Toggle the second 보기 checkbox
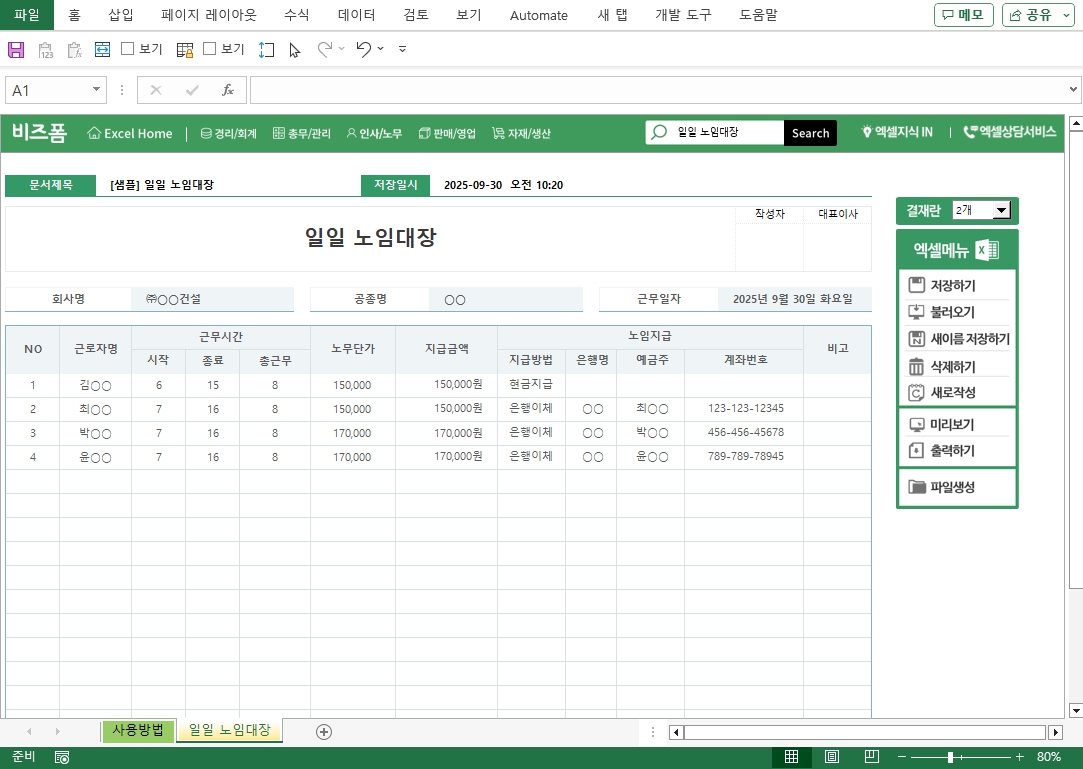The height and width of the screenshot is (769, 1083). coord(210,49)
